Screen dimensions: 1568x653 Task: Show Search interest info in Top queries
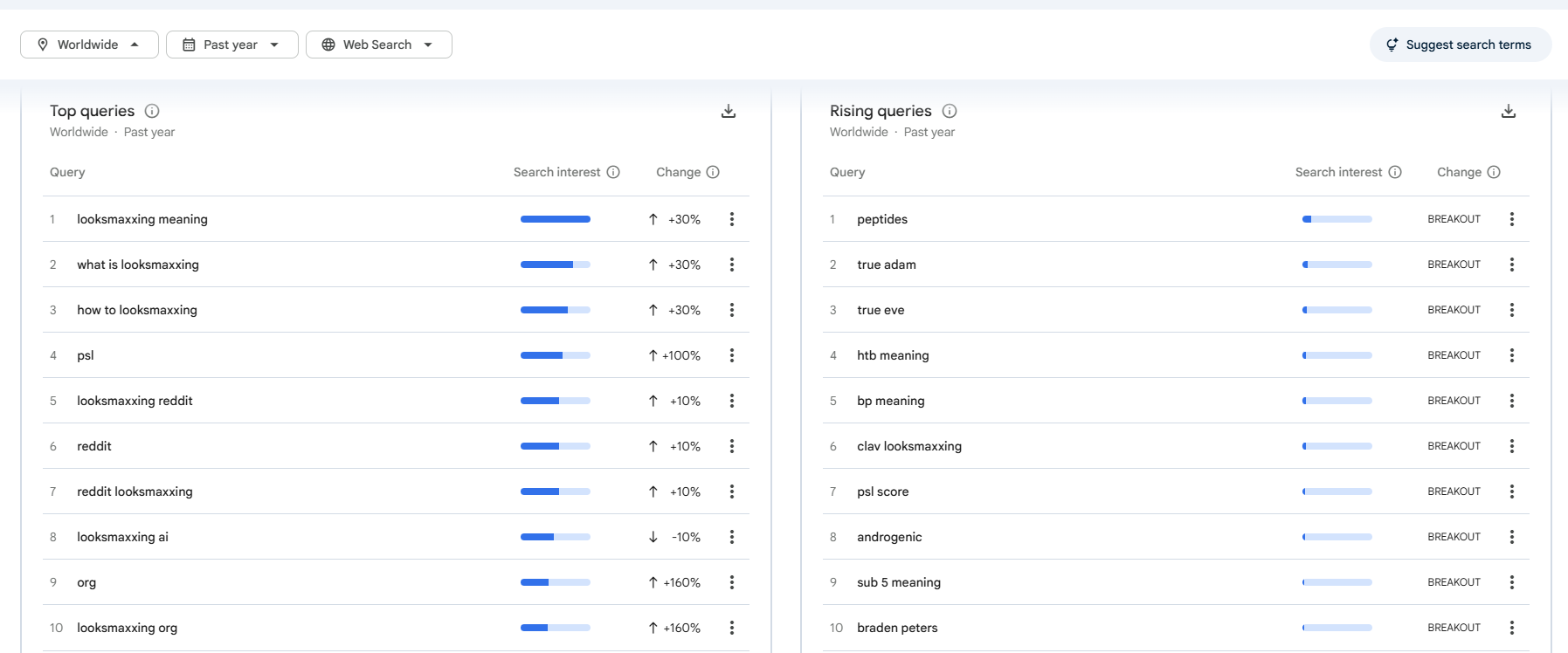[613, 172]
